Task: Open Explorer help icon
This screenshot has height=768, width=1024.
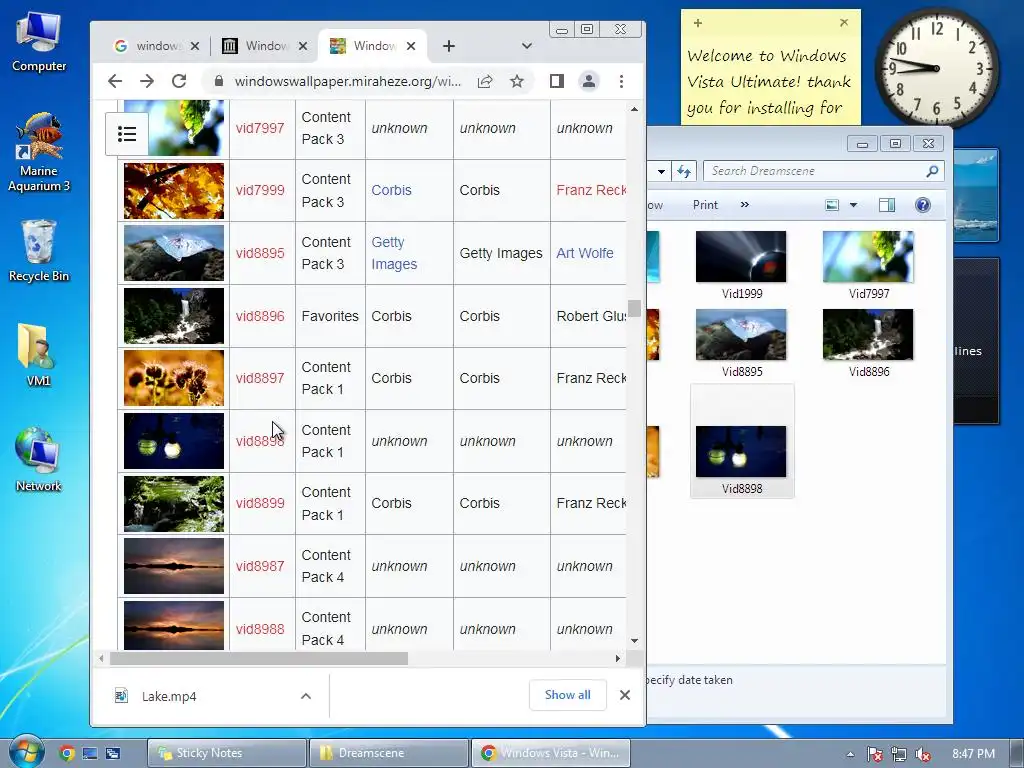Action: click(923, 205)
